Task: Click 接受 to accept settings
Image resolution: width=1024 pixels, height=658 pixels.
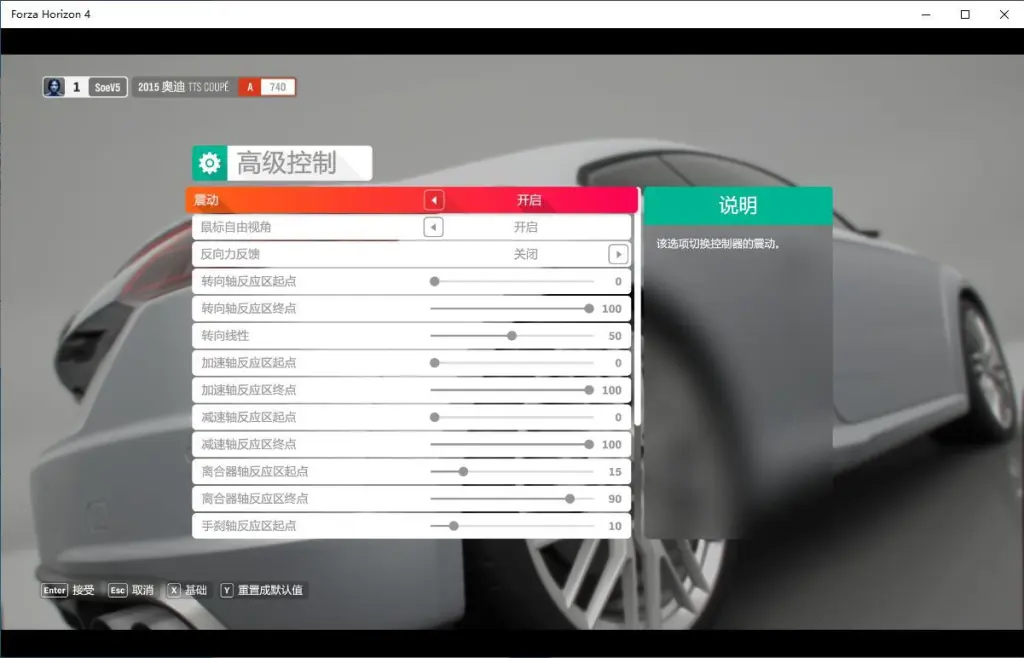Action: click(84, 590)
